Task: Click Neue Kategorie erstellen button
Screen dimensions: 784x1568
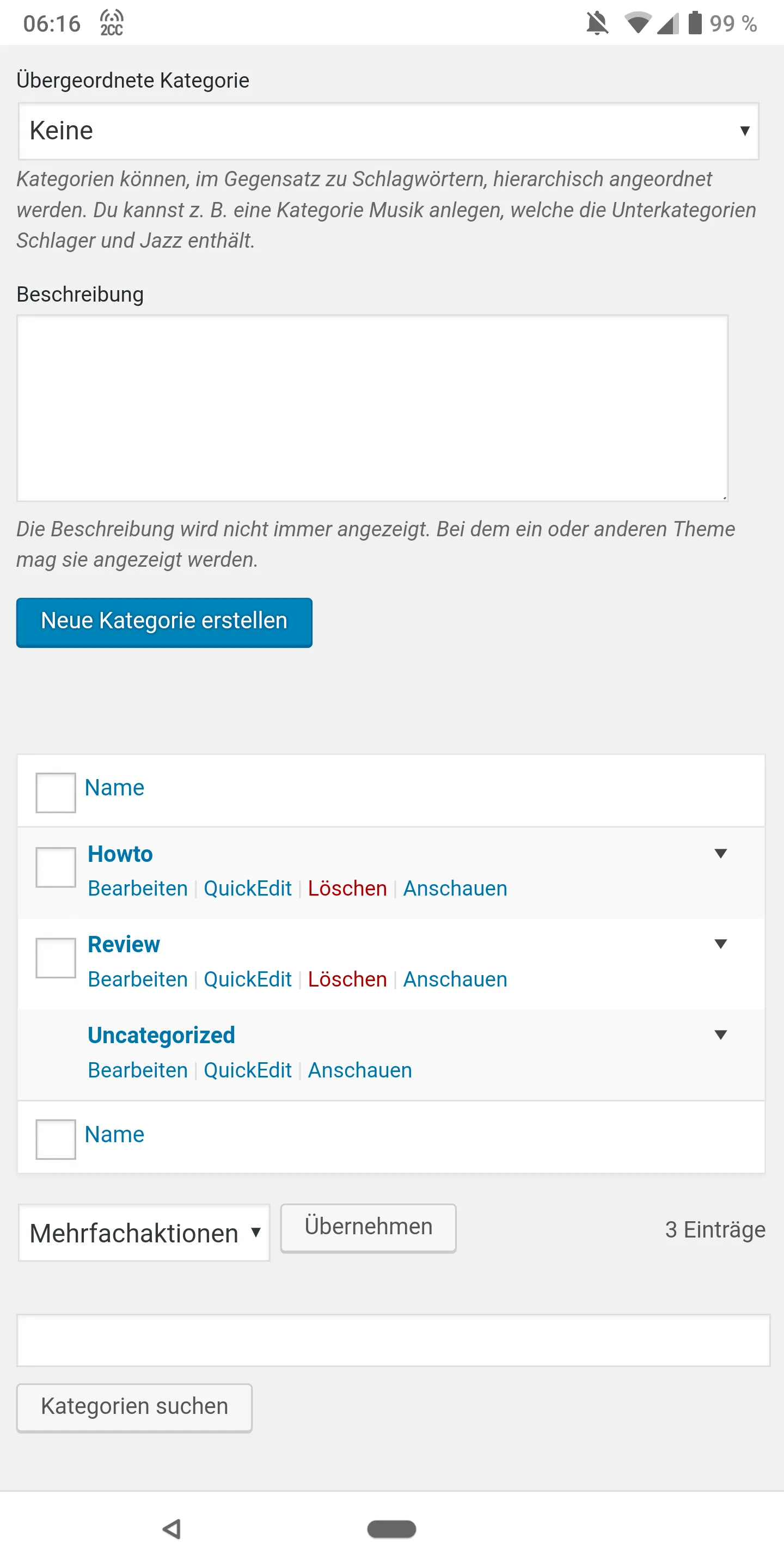Action: [x=164, y=622]
